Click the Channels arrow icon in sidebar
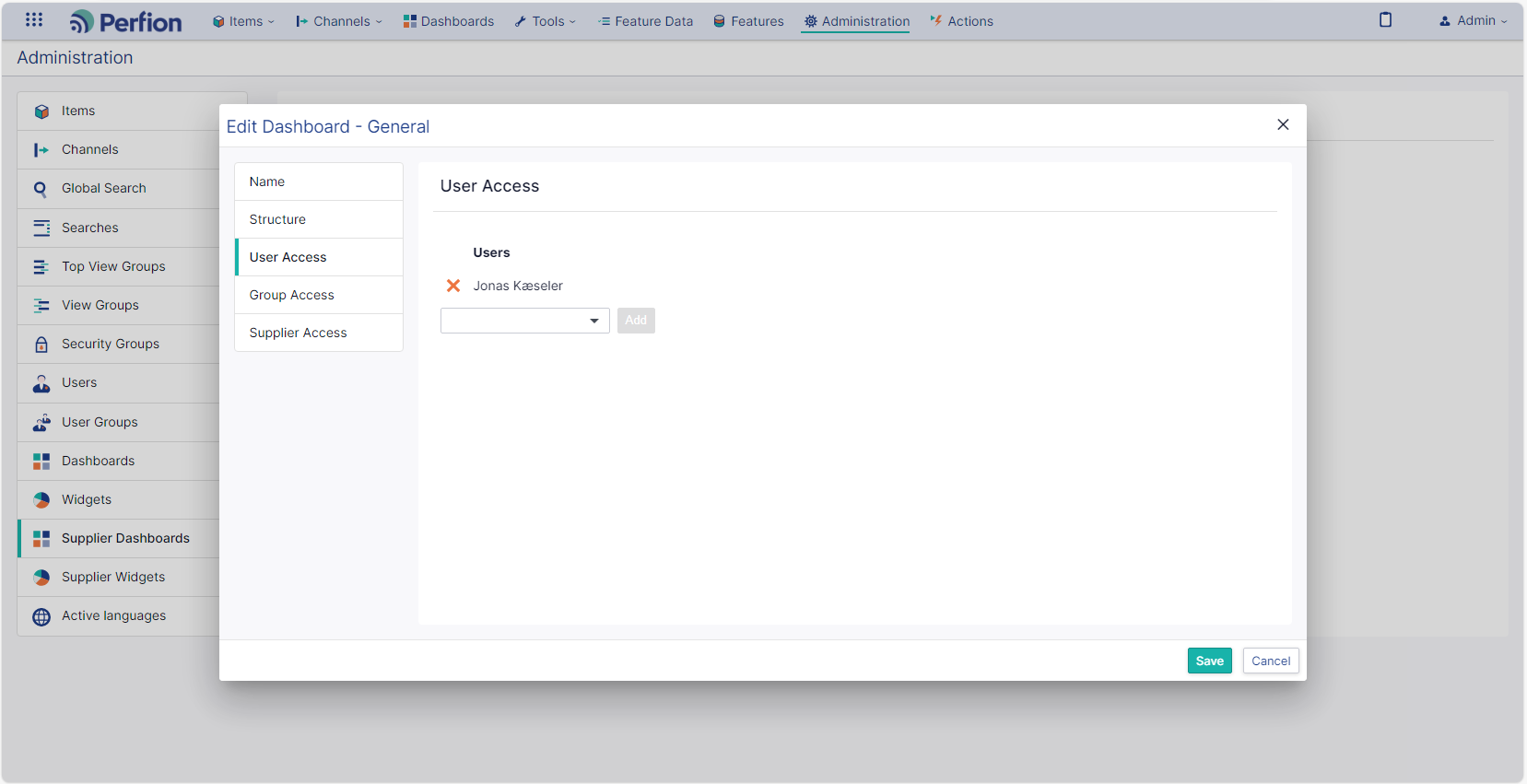 pyautogui.click(x=41, y=150)
